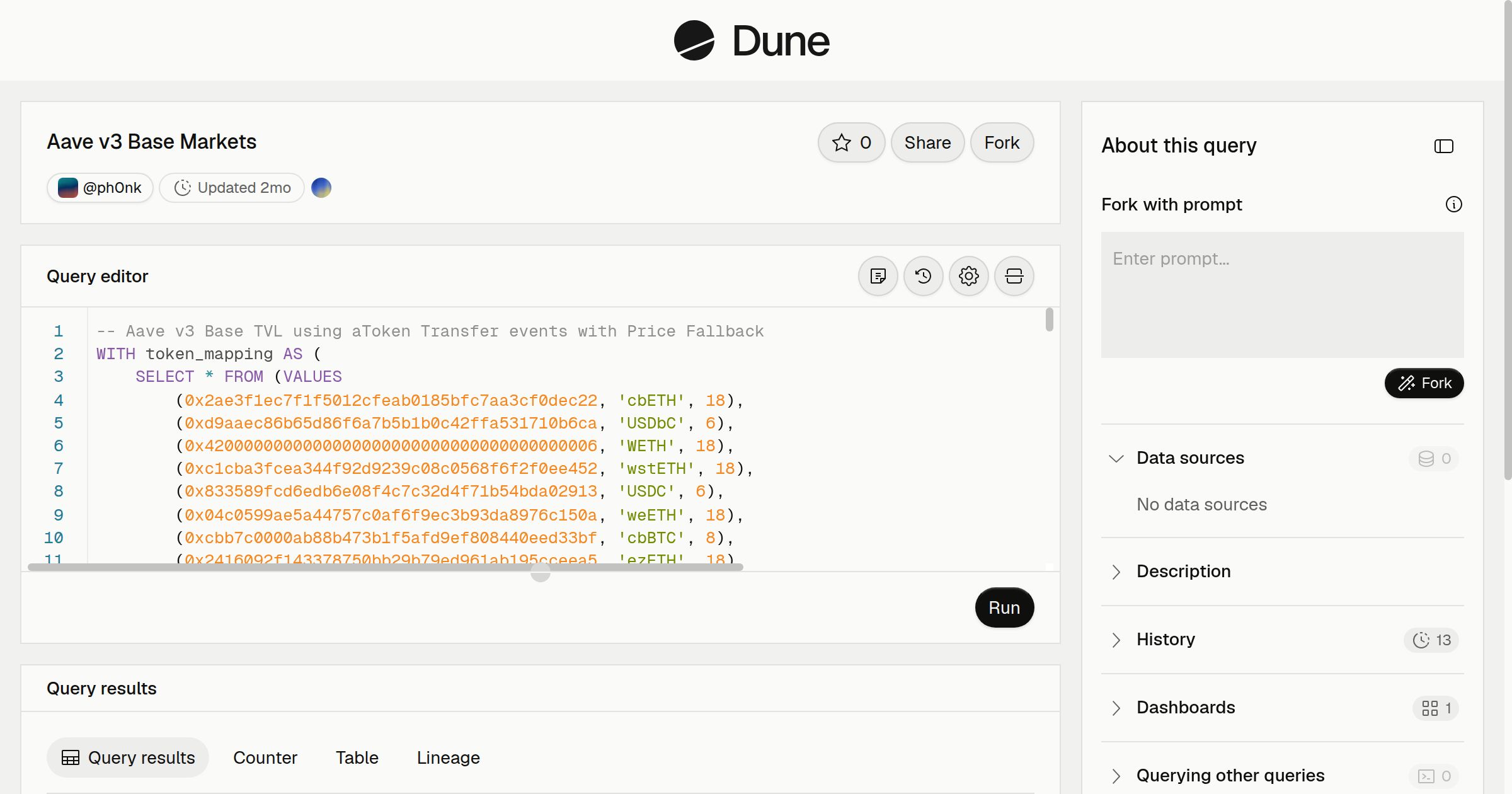
Task: Open the Lineage tab
Action: click(x=448, y=757)
